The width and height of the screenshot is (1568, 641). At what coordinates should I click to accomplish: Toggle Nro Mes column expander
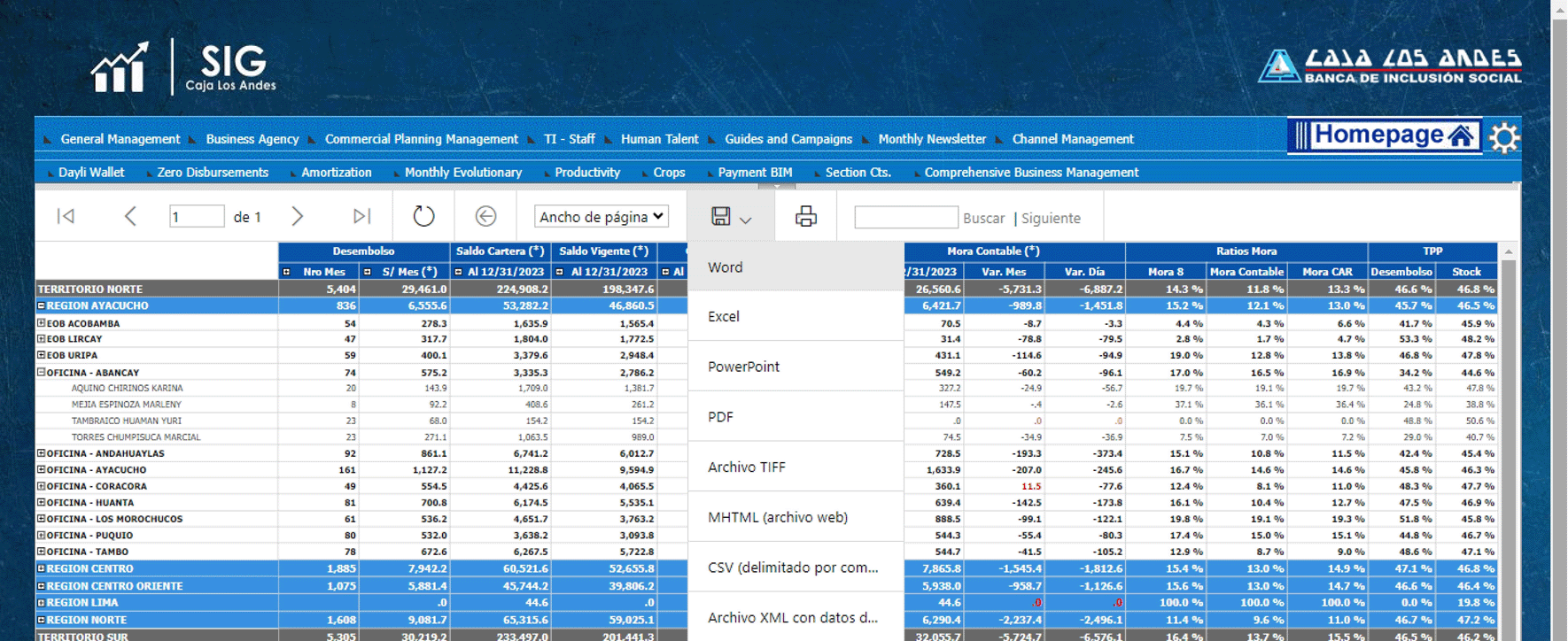(x=286, y=272)
